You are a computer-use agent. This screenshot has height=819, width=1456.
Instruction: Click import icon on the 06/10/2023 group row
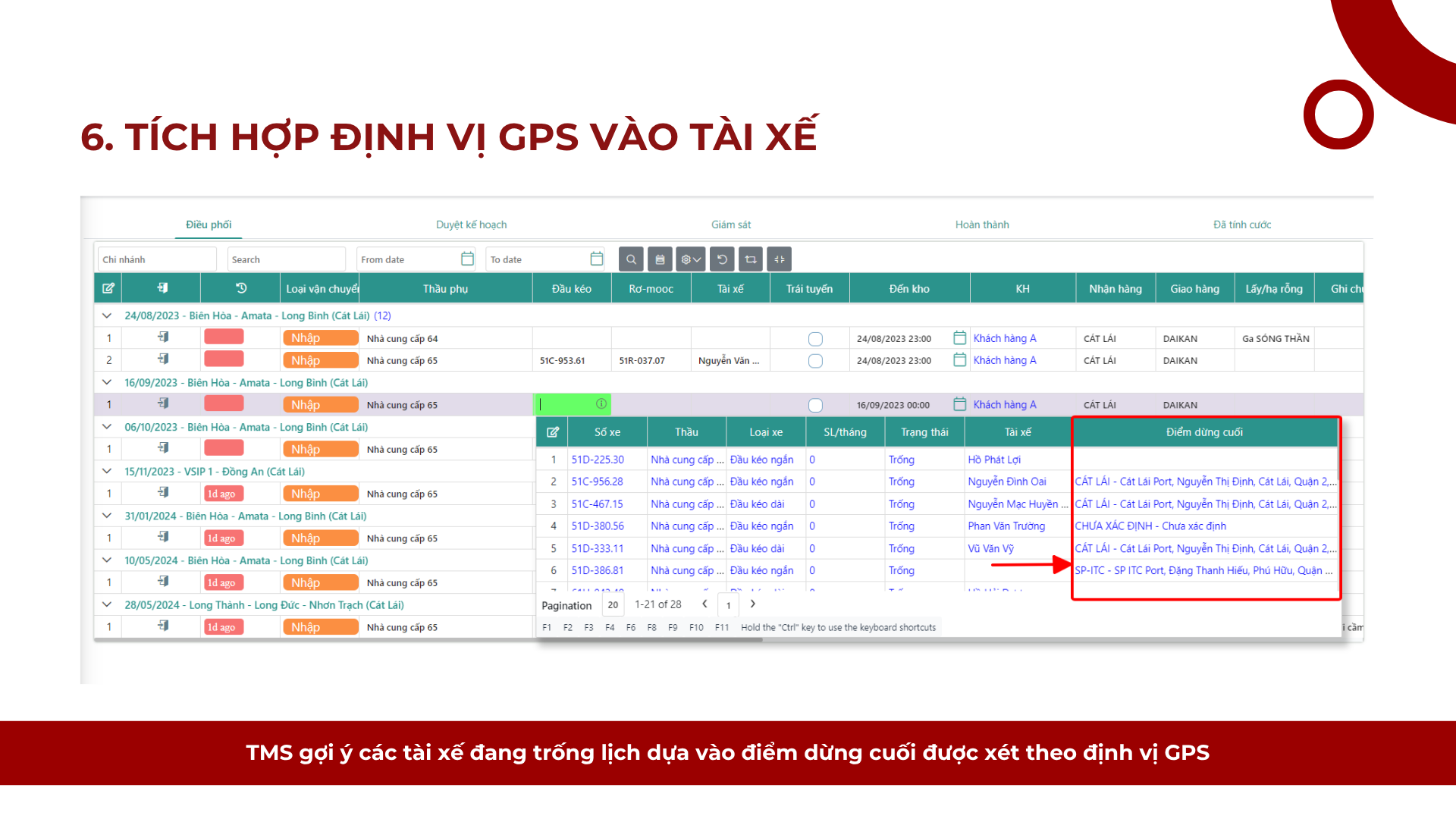(163, 448)
